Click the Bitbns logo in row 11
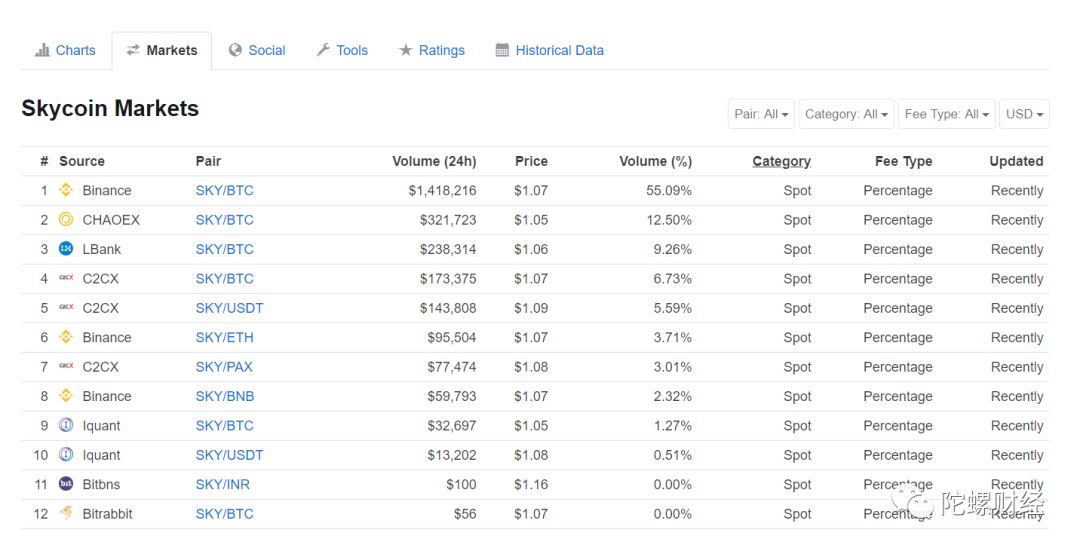The width and height of the screenshot is (1080, 551). 66,484
